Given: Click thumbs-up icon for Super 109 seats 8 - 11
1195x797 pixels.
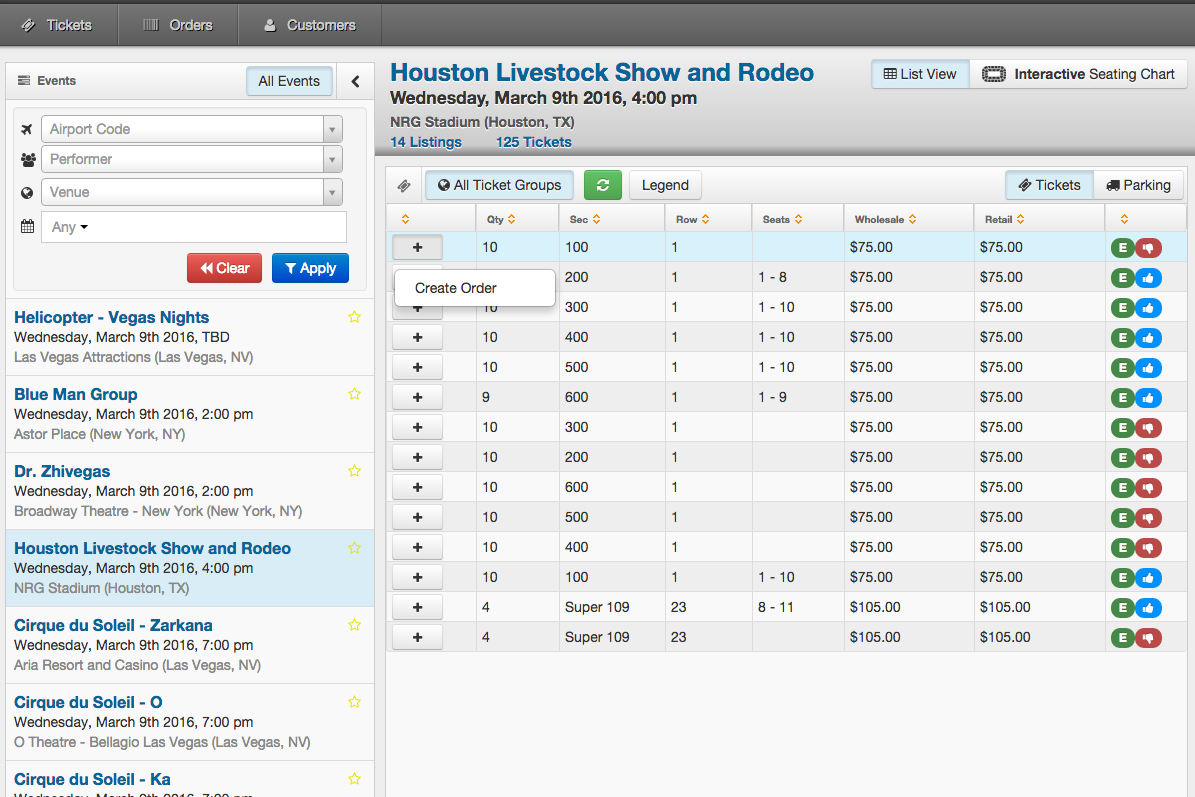Looking at the screenshot, I should (x=1149, y=608).
